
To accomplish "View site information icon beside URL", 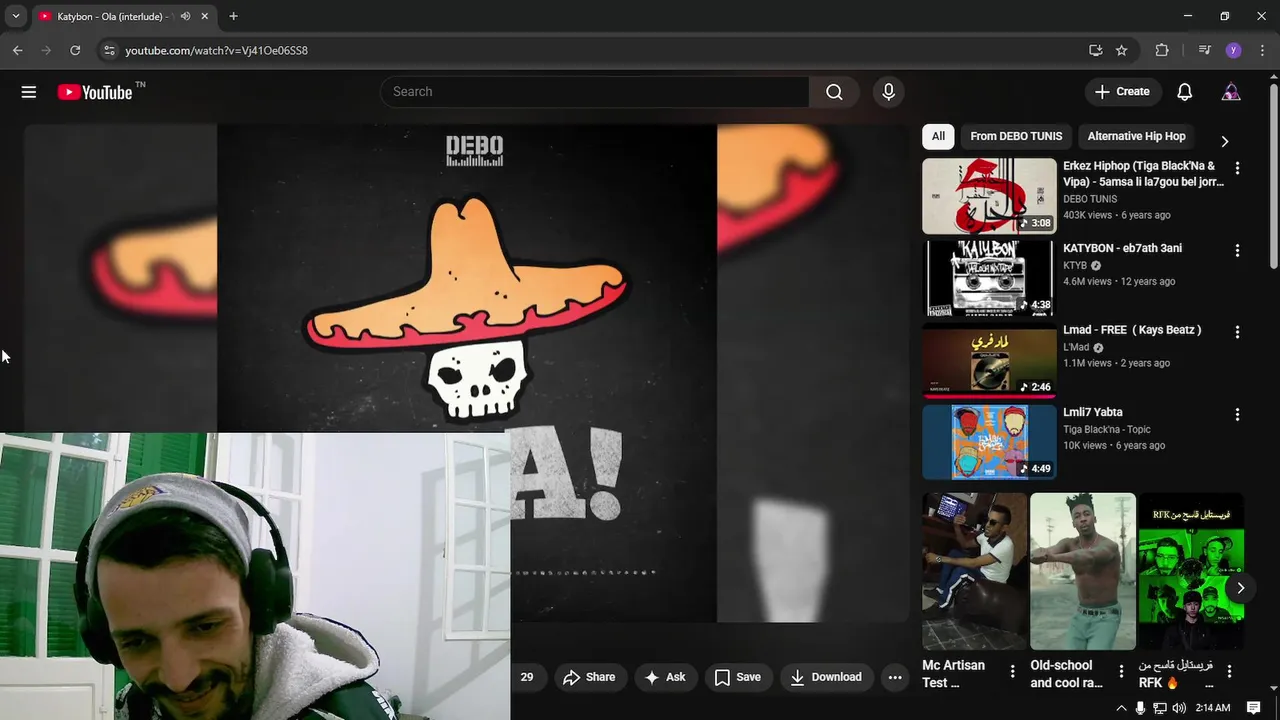I will pyautogui.click(x=109, y=50).
